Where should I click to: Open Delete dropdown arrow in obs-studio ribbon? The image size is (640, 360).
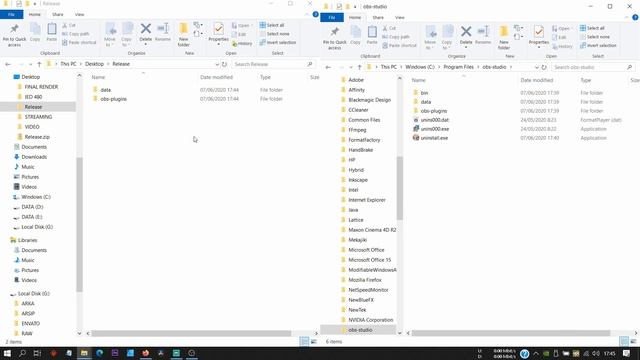466,47
